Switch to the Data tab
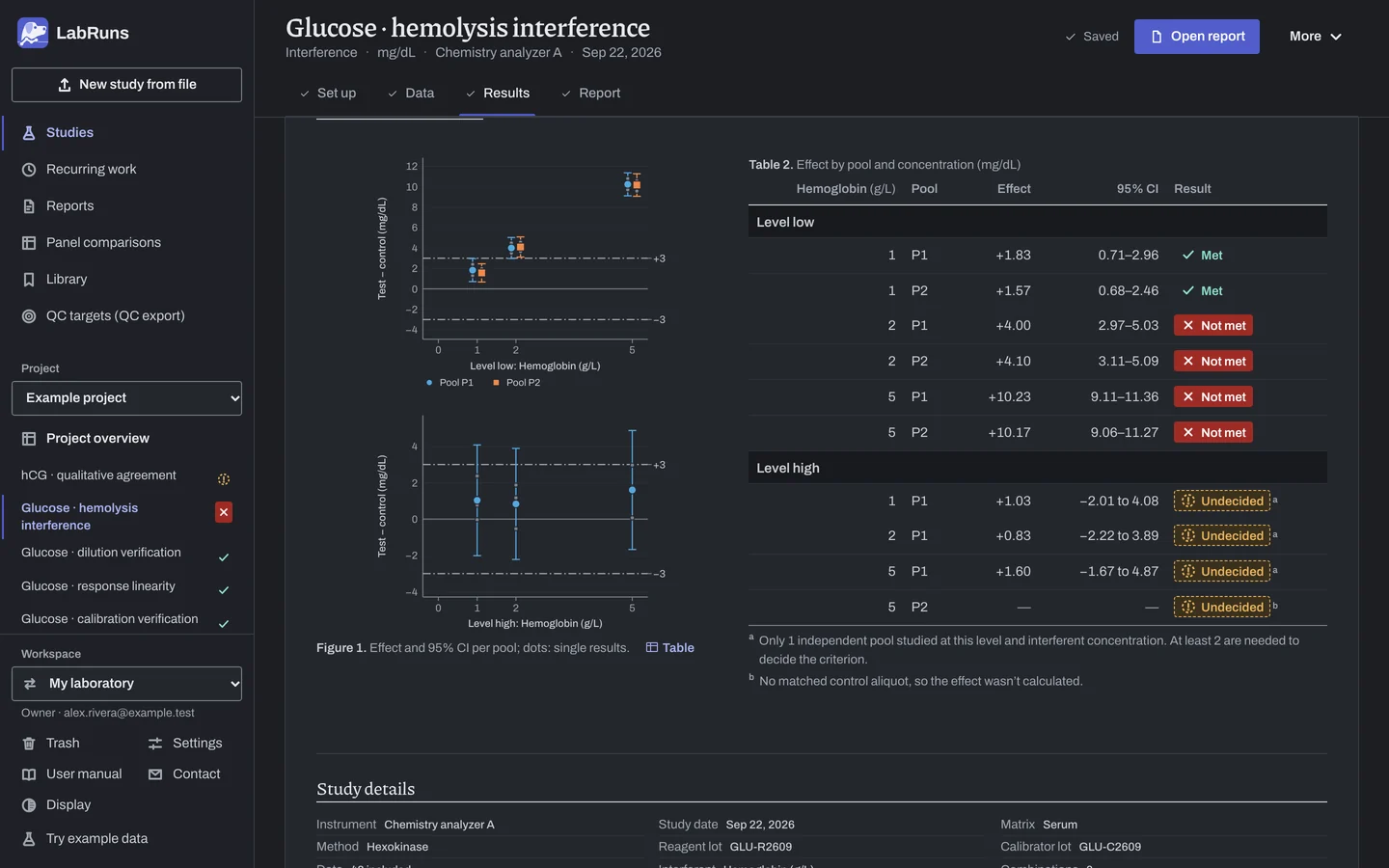The width and height of the screenshot is (1389, 868). 411,94
